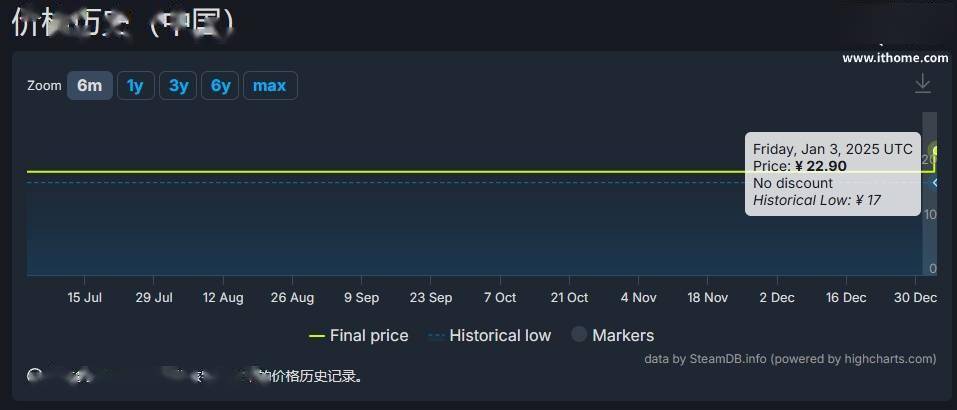The height and width of the screenshot is (410, 957).
Task: Click the yellow Final price line swatch
Action: point(317,336)
